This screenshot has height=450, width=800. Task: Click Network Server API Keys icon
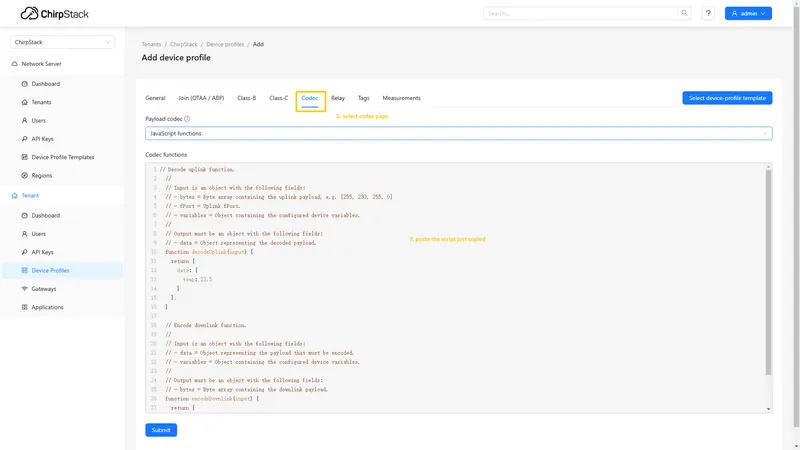tap(24, 139)
